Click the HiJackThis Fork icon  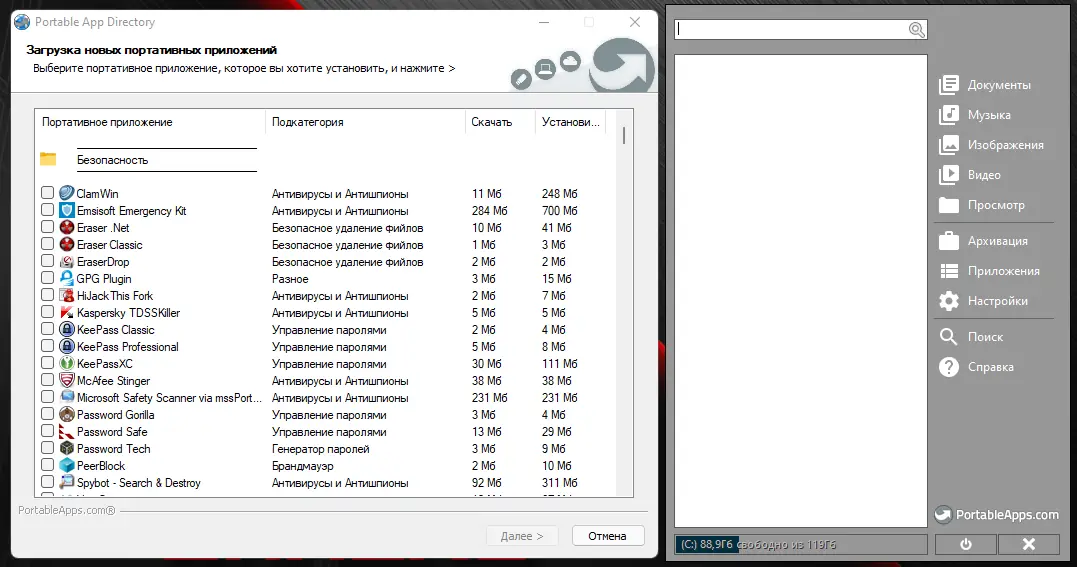67,296
